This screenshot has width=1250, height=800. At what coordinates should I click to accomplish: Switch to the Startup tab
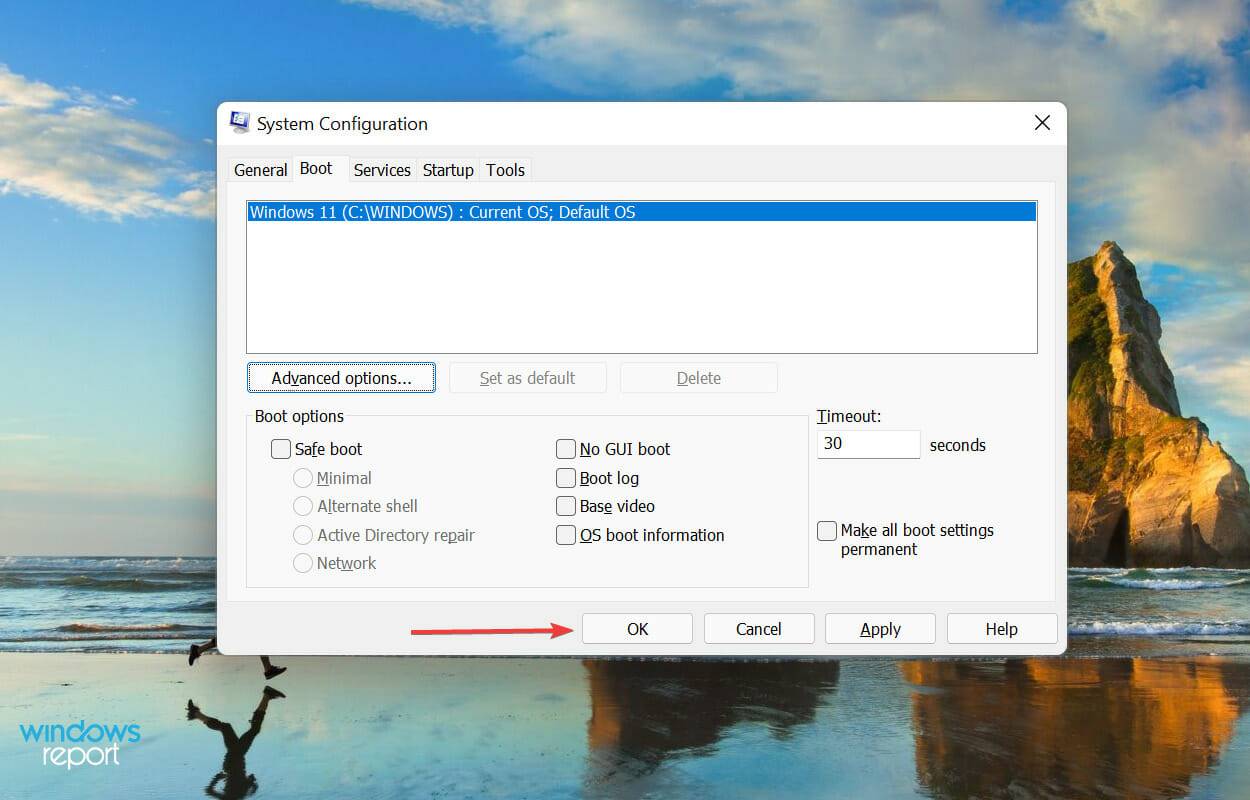(x=447, y=170)
